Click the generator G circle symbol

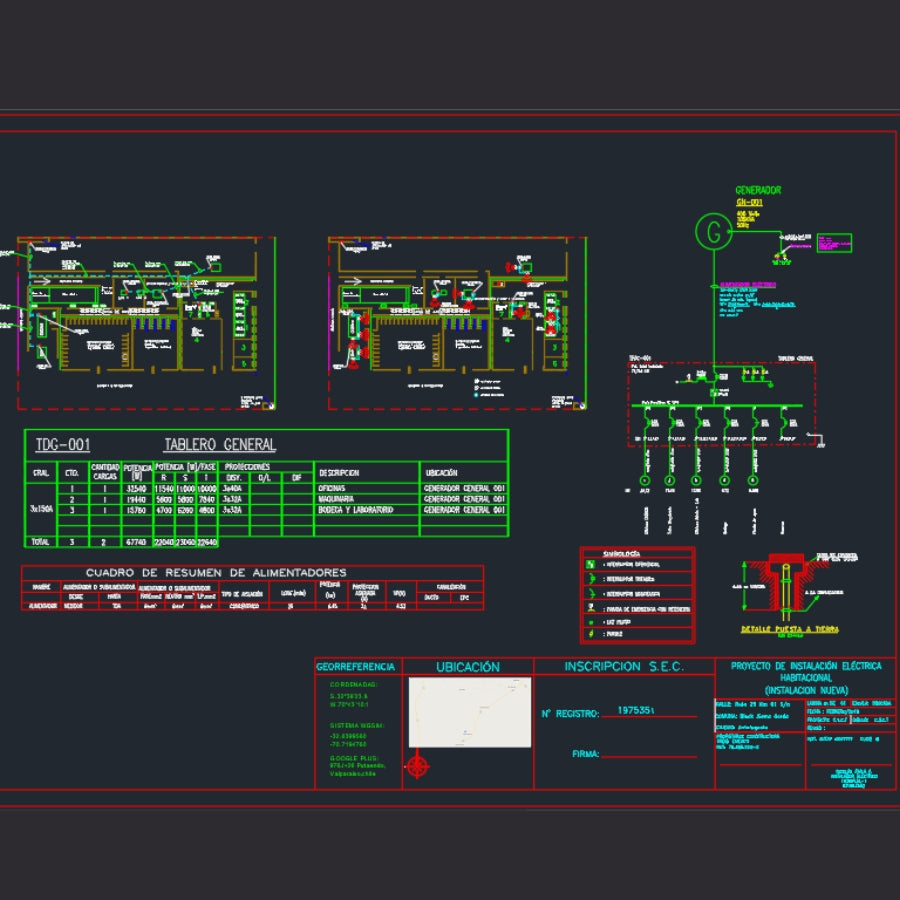pyautogui.click(x=714, y=232)
